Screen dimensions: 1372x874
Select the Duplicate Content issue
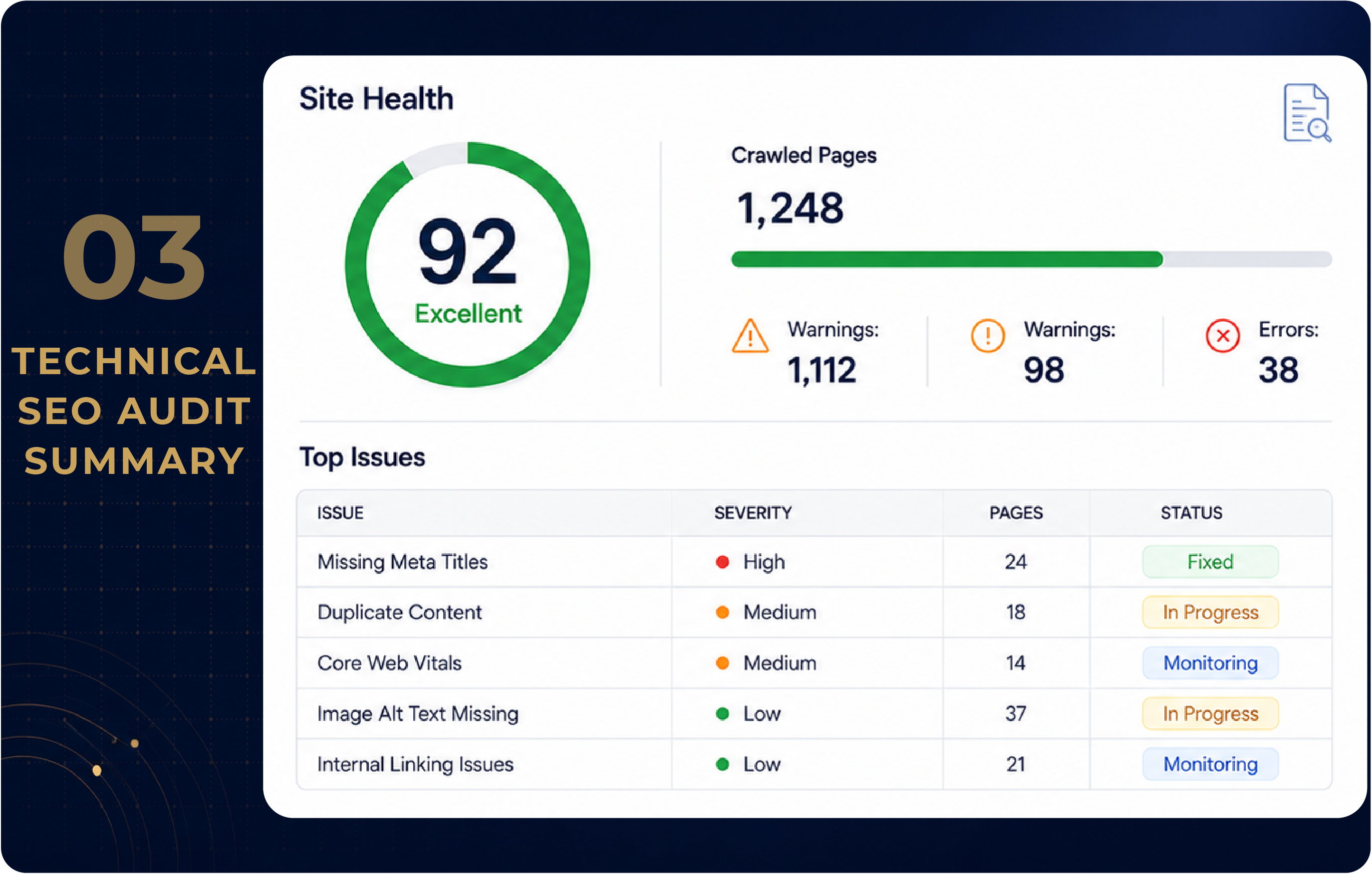pyautogui.click(x=399, y=613)
